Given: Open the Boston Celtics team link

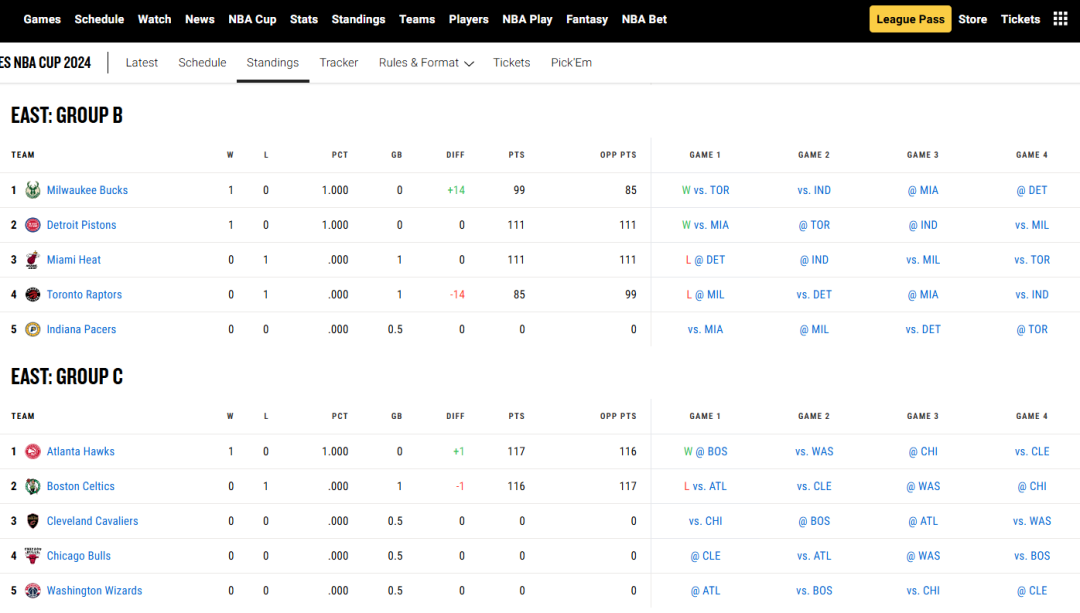Looking at the screenshot, I should pos(81,486).
